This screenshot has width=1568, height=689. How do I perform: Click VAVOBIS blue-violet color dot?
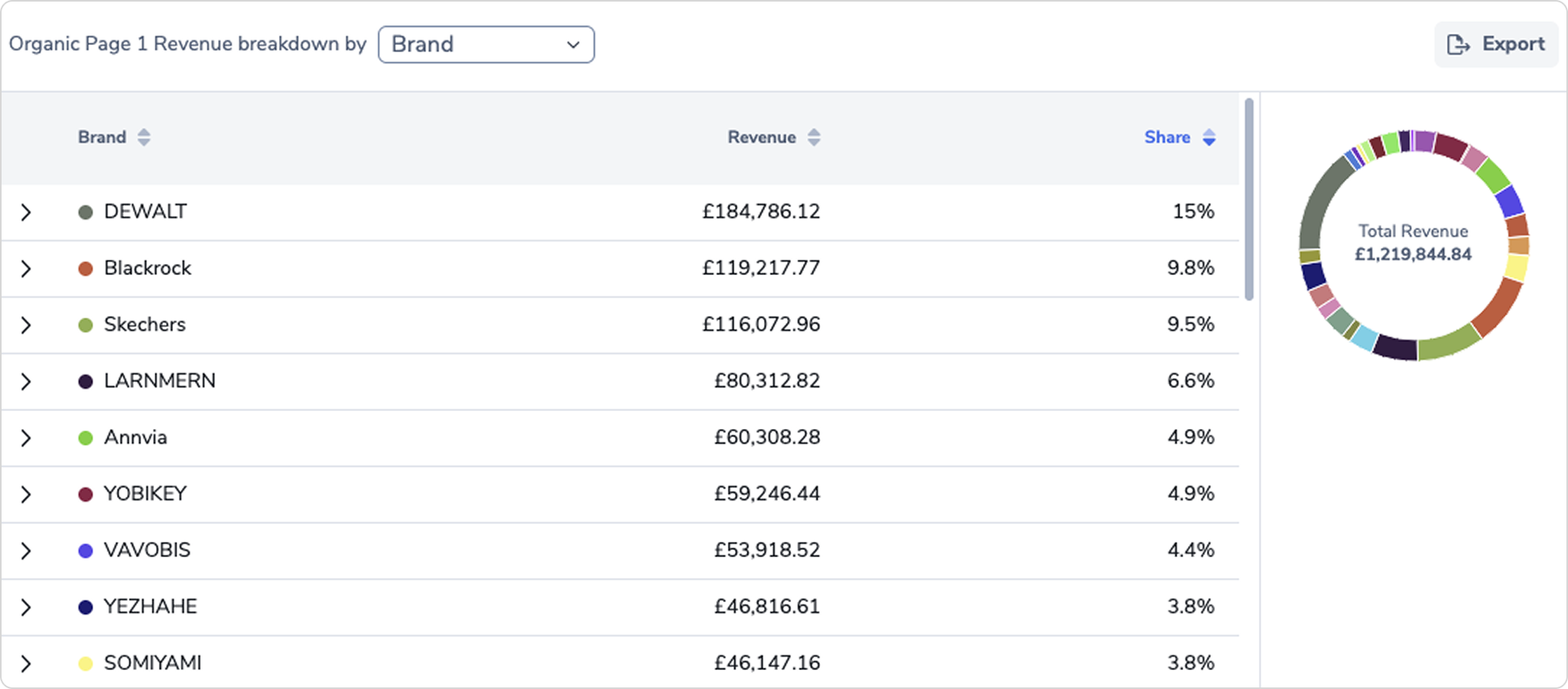tap(85, 551)
